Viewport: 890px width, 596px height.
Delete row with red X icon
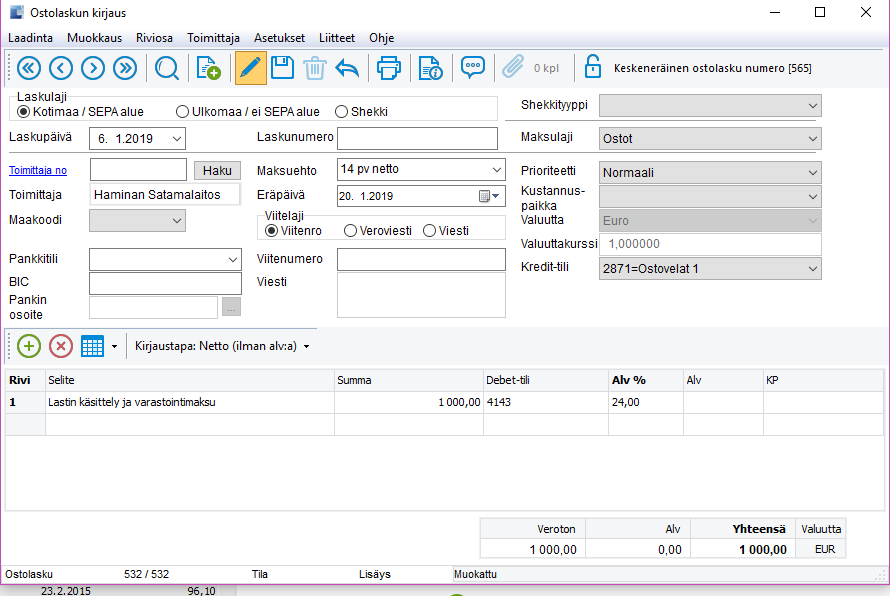61,346
